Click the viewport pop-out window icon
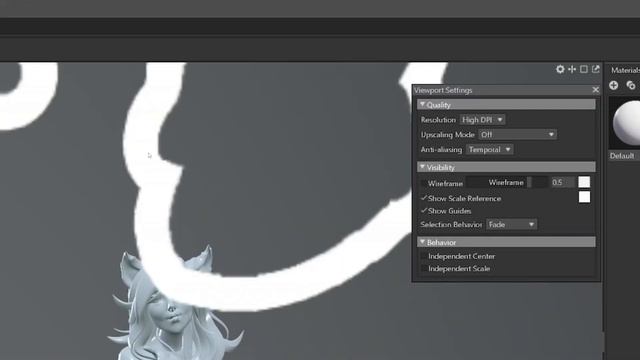 pos(596,69)
